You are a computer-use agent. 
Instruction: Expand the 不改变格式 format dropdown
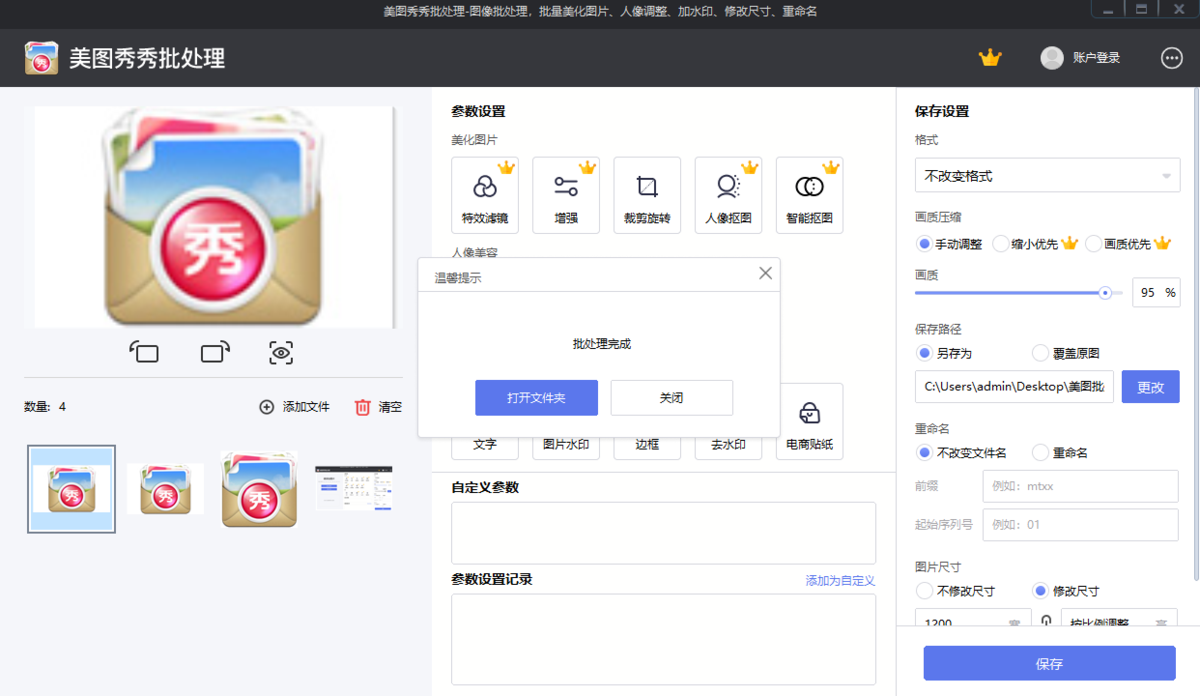pos(1047,176)
